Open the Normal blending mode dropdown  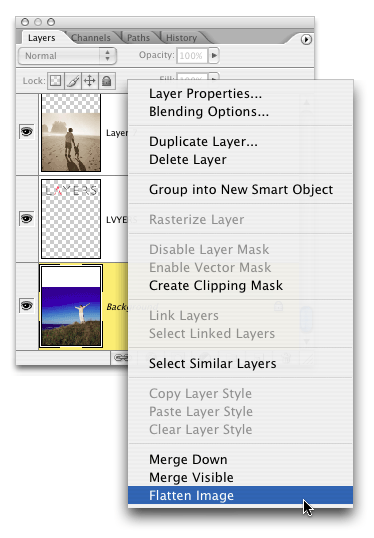[67, 56]
